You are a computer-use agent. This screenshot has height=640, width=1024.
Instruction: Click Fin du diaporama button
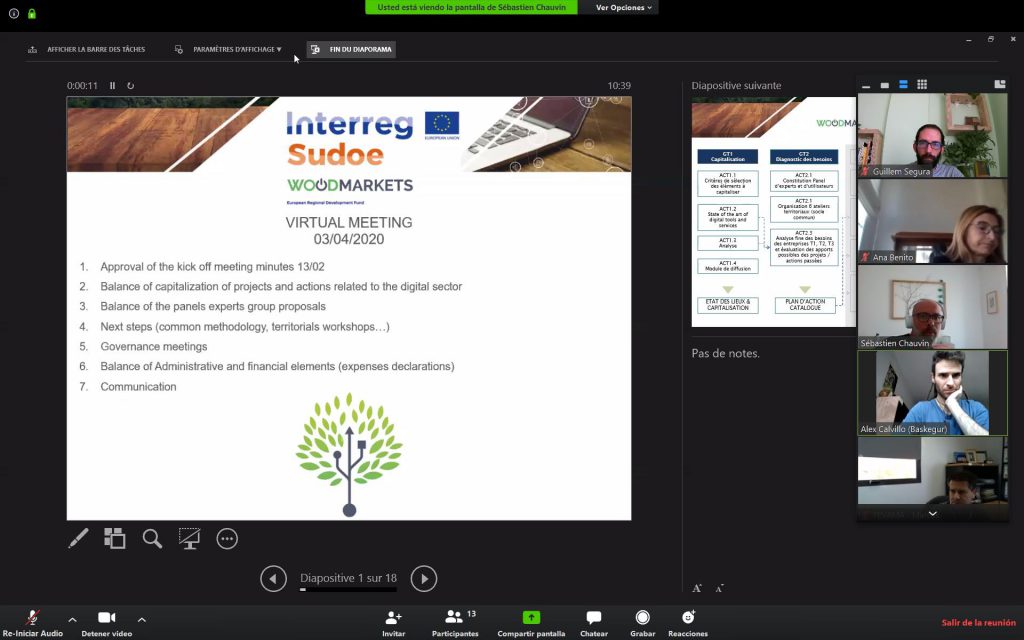(351, 50)
